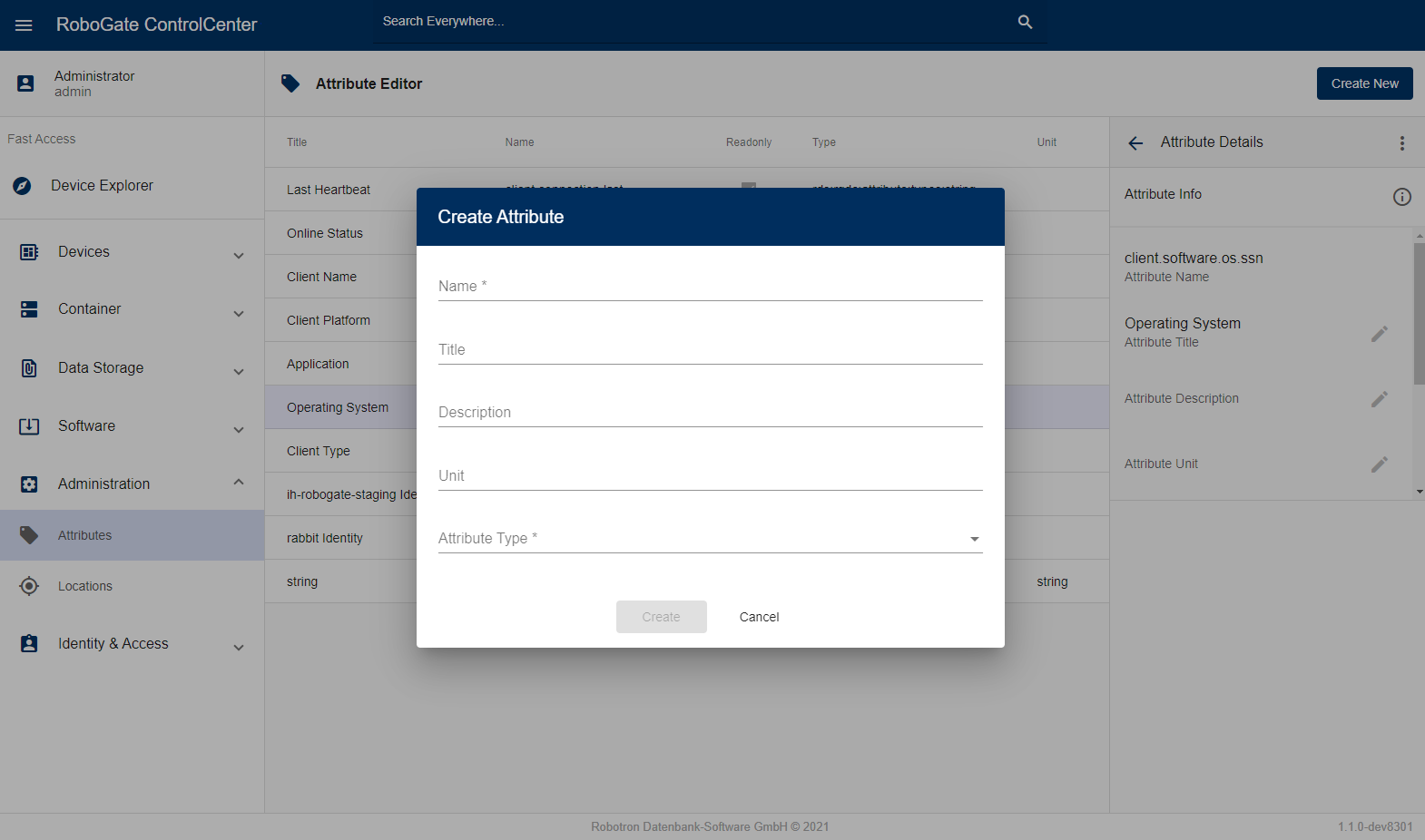
Task: Click the Description input field
Action: click(710, 413)
